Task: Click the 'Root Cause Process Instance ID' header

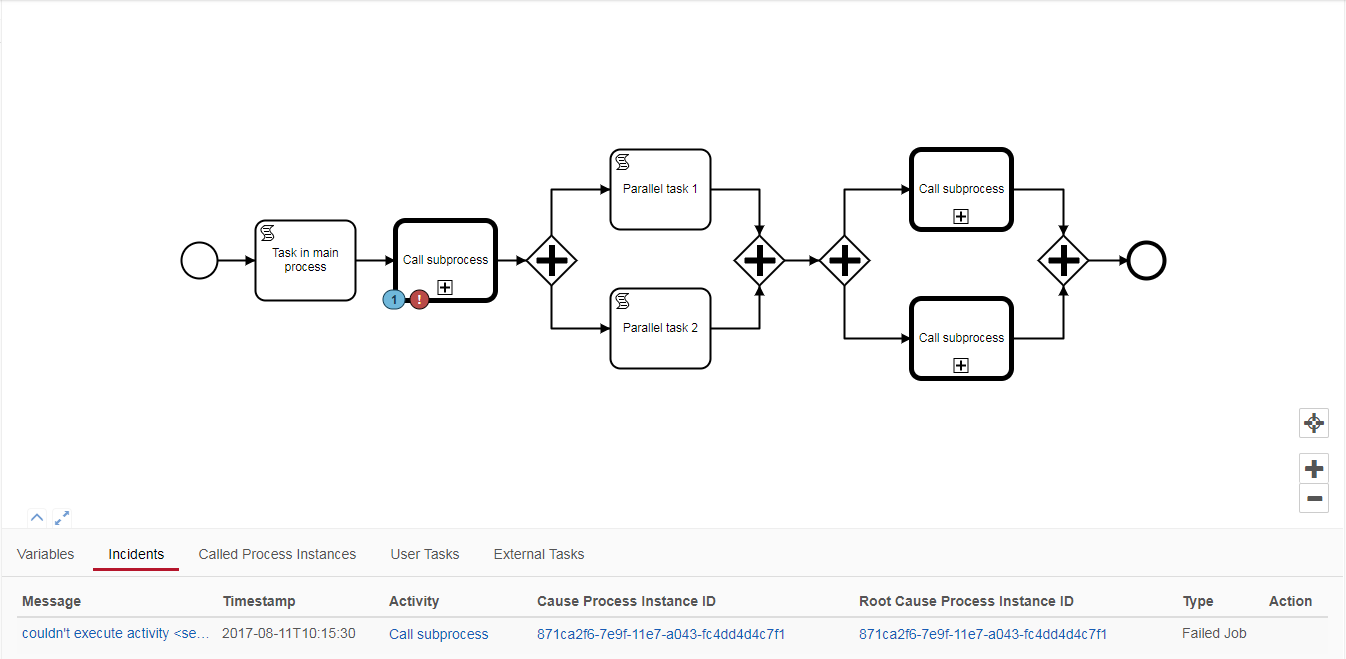Action: pos(966,601)
